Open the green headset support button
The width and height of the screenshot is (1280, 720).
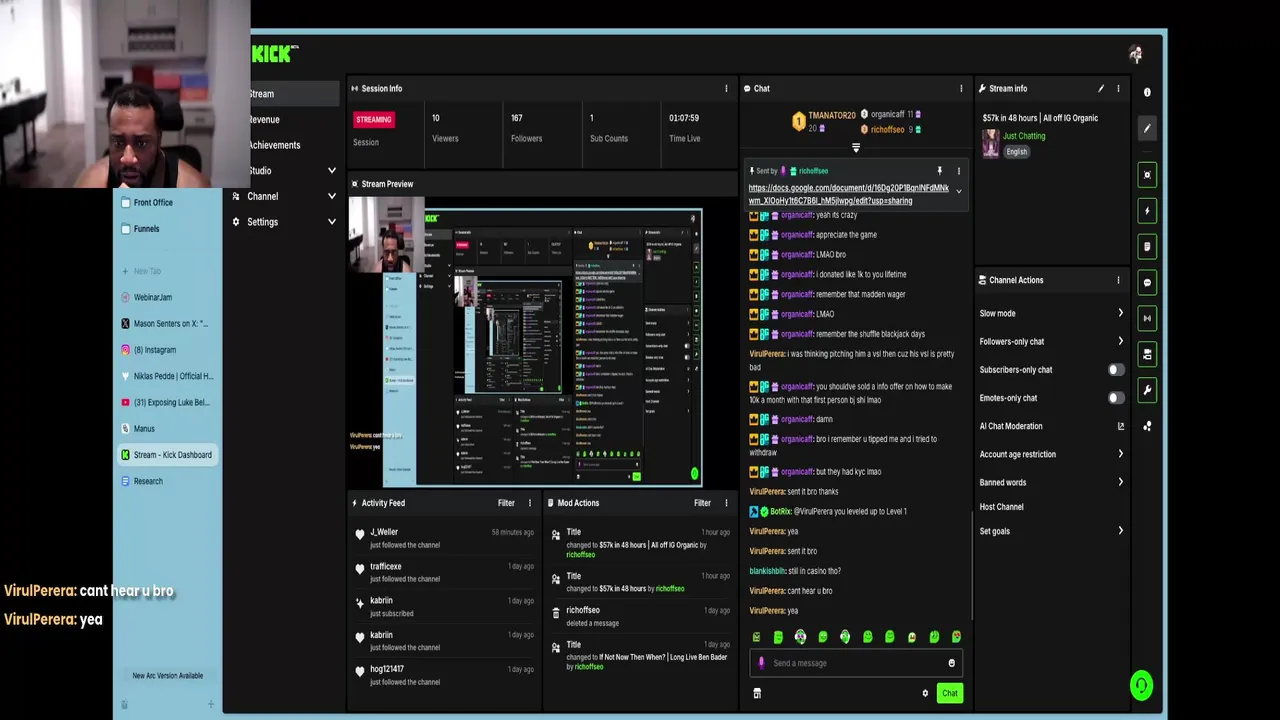point(1141,685)
